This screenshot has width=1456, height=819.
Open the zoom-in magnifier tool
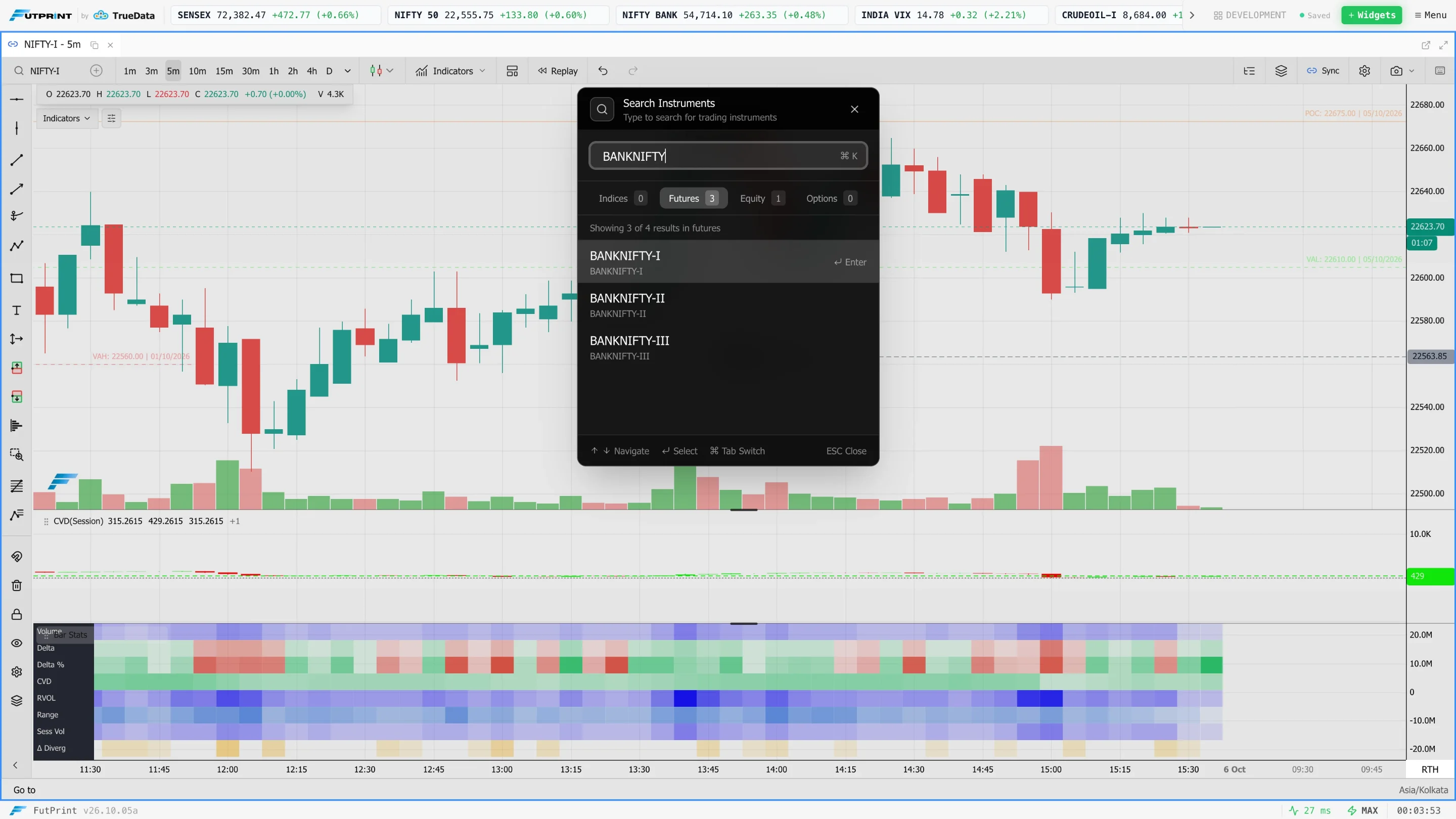click(16, 455)
